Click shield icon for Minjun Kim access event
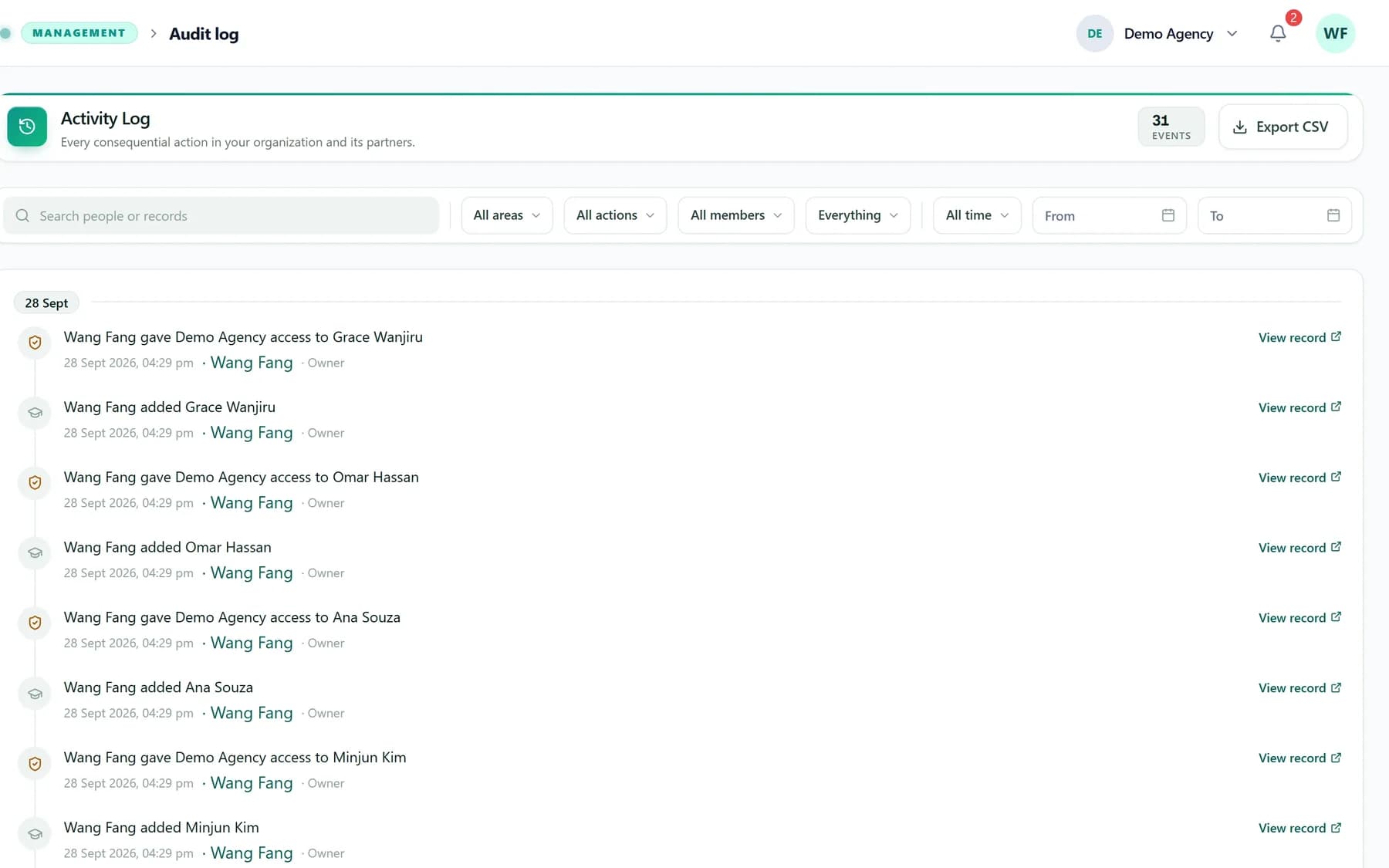This screenshot has width=1389, height=868. click(35, 764)
